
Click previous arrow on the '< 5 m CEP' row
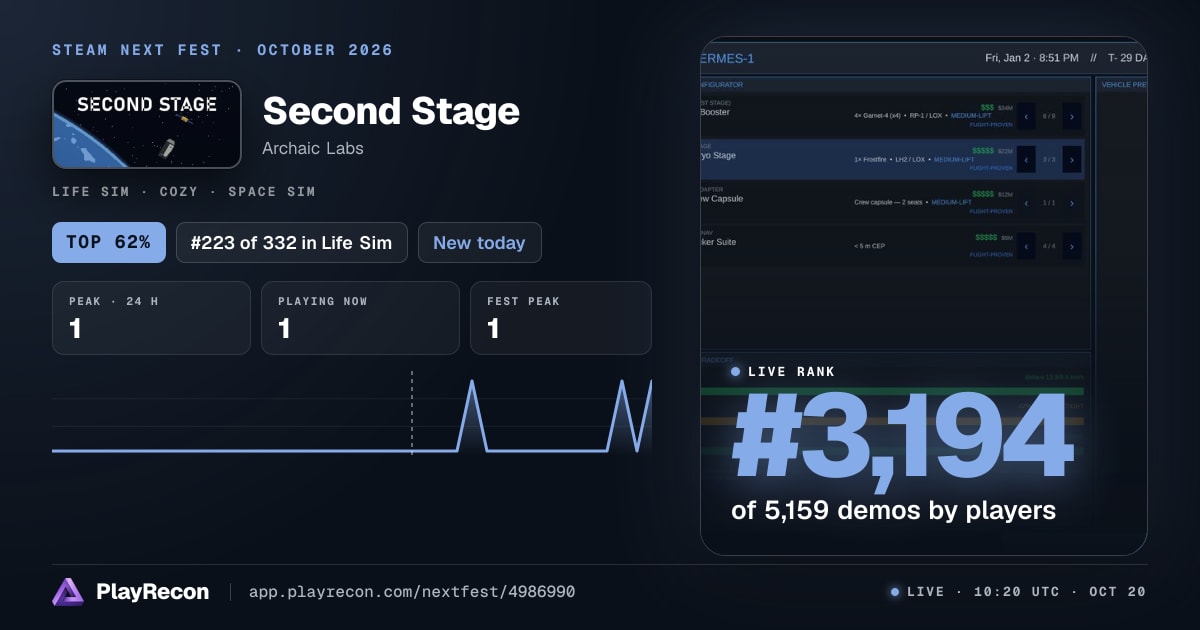point(1026,246)
